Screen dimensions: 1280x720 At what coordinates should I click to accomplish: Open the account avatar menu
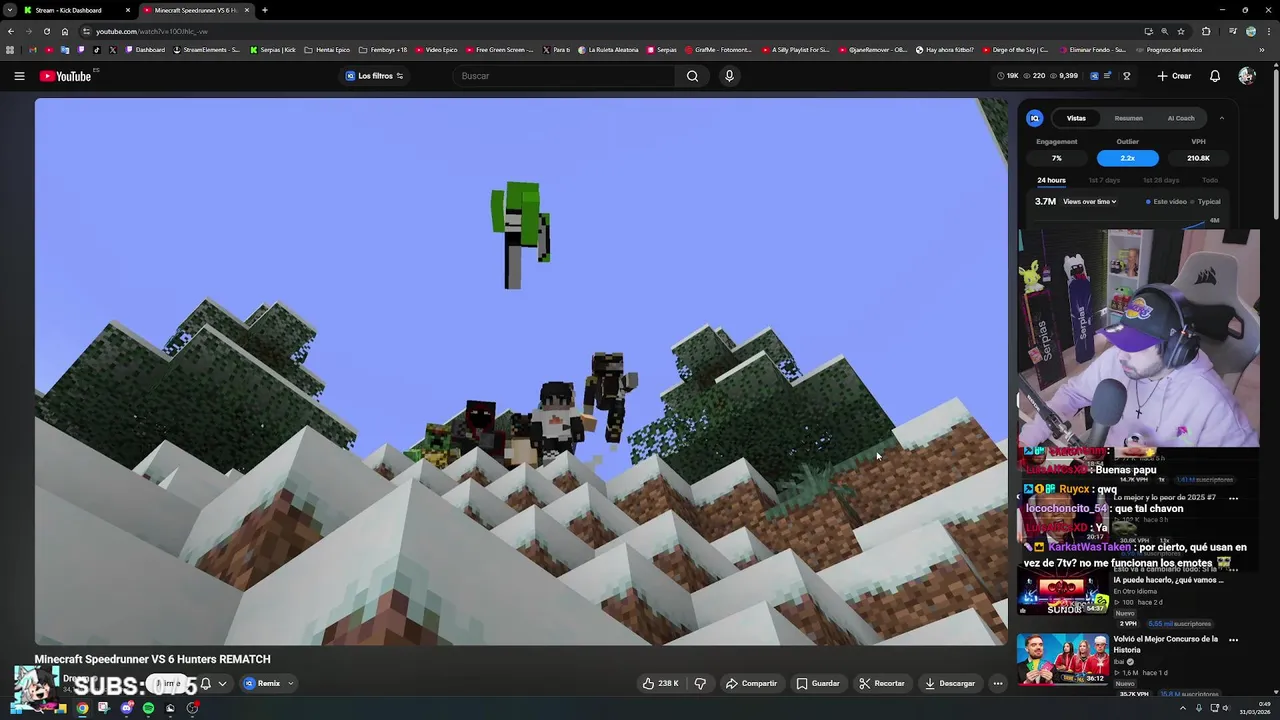pyautogui.click(x=1246, y=76)
